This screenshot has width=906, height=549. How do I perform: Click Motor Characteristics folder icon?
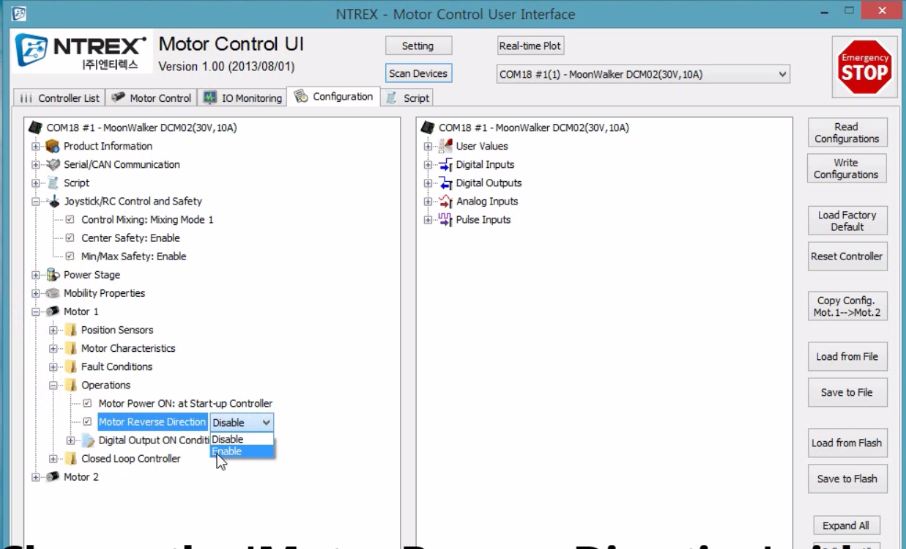tap(71, 348)
